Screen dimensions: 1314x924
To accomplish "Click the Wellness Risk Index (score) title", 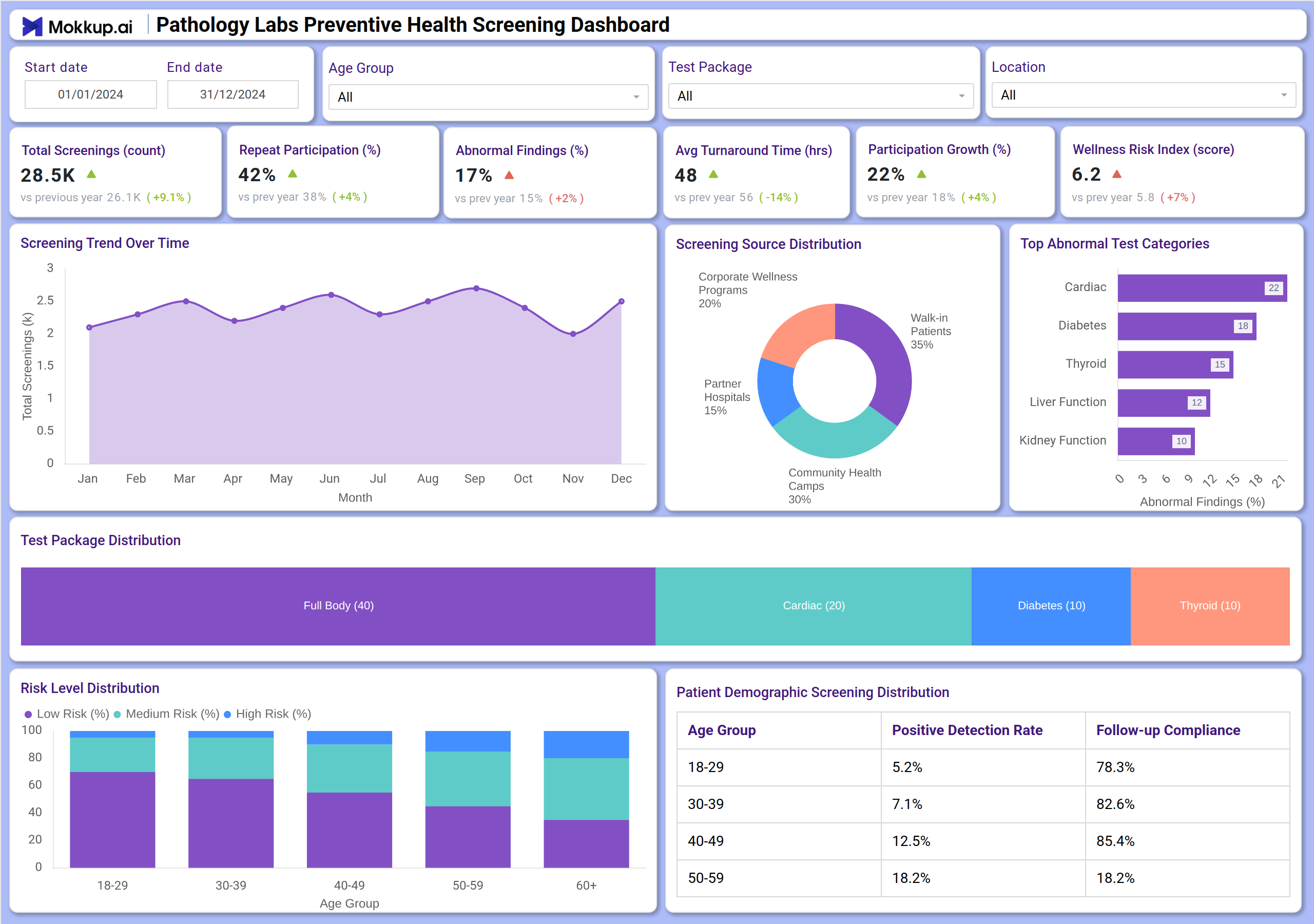I will click(1153, 150).
